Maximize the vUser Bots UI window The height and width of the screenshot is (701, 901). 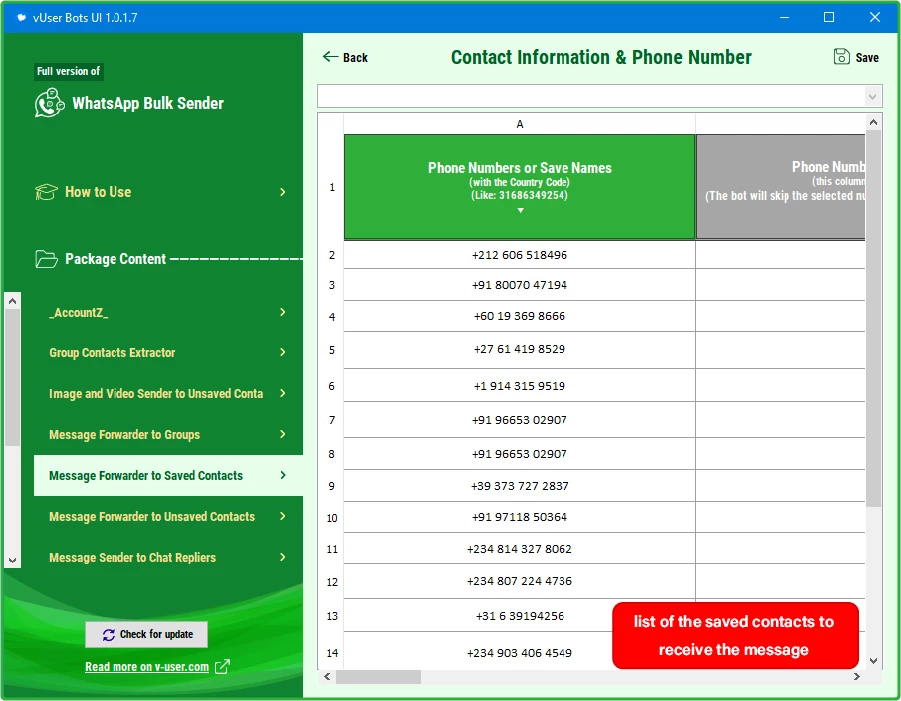[x=829, y=17]
